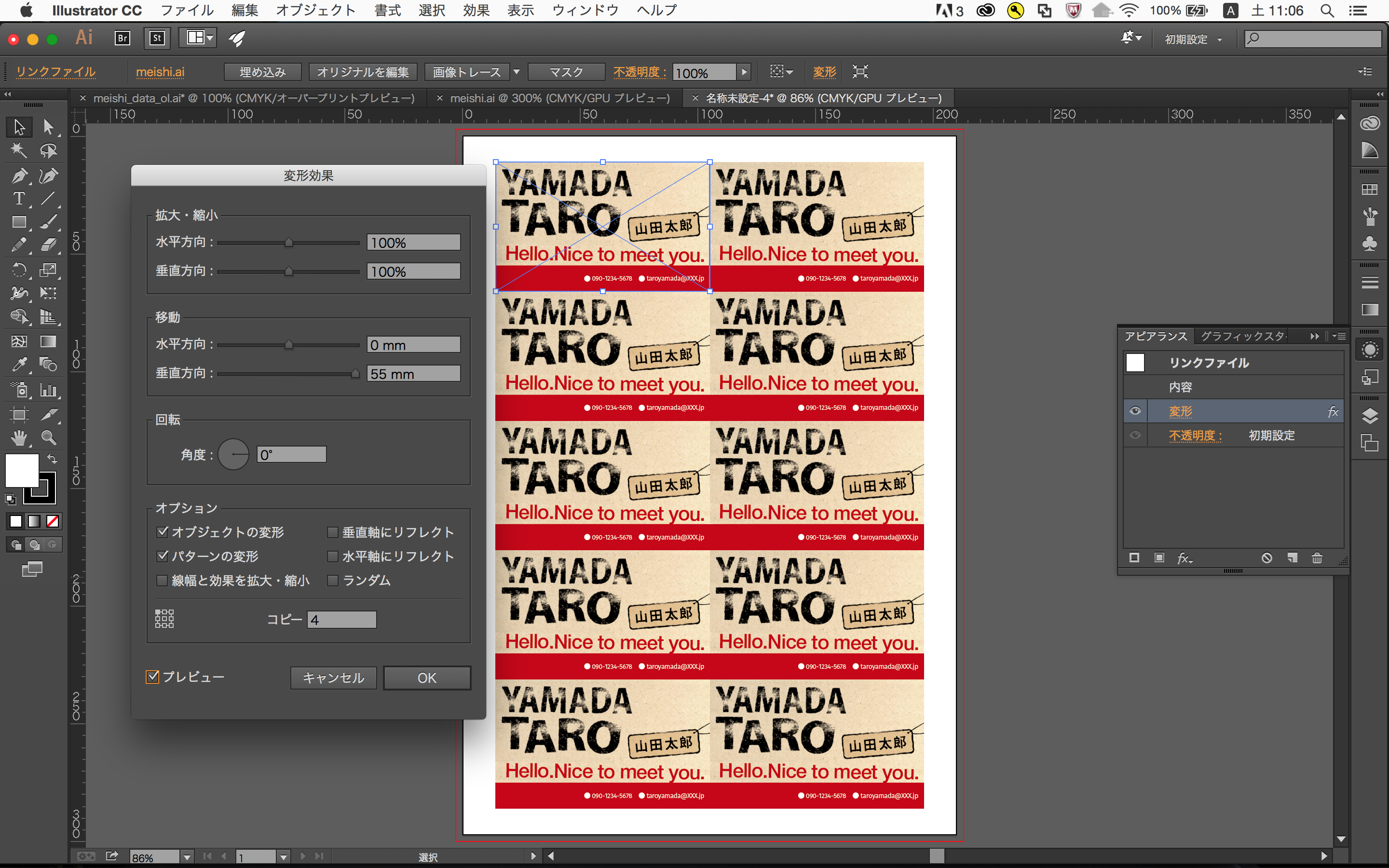Screen dimensions: 1389x868
Task: Select the Hand tool
Action: [18, 438]
